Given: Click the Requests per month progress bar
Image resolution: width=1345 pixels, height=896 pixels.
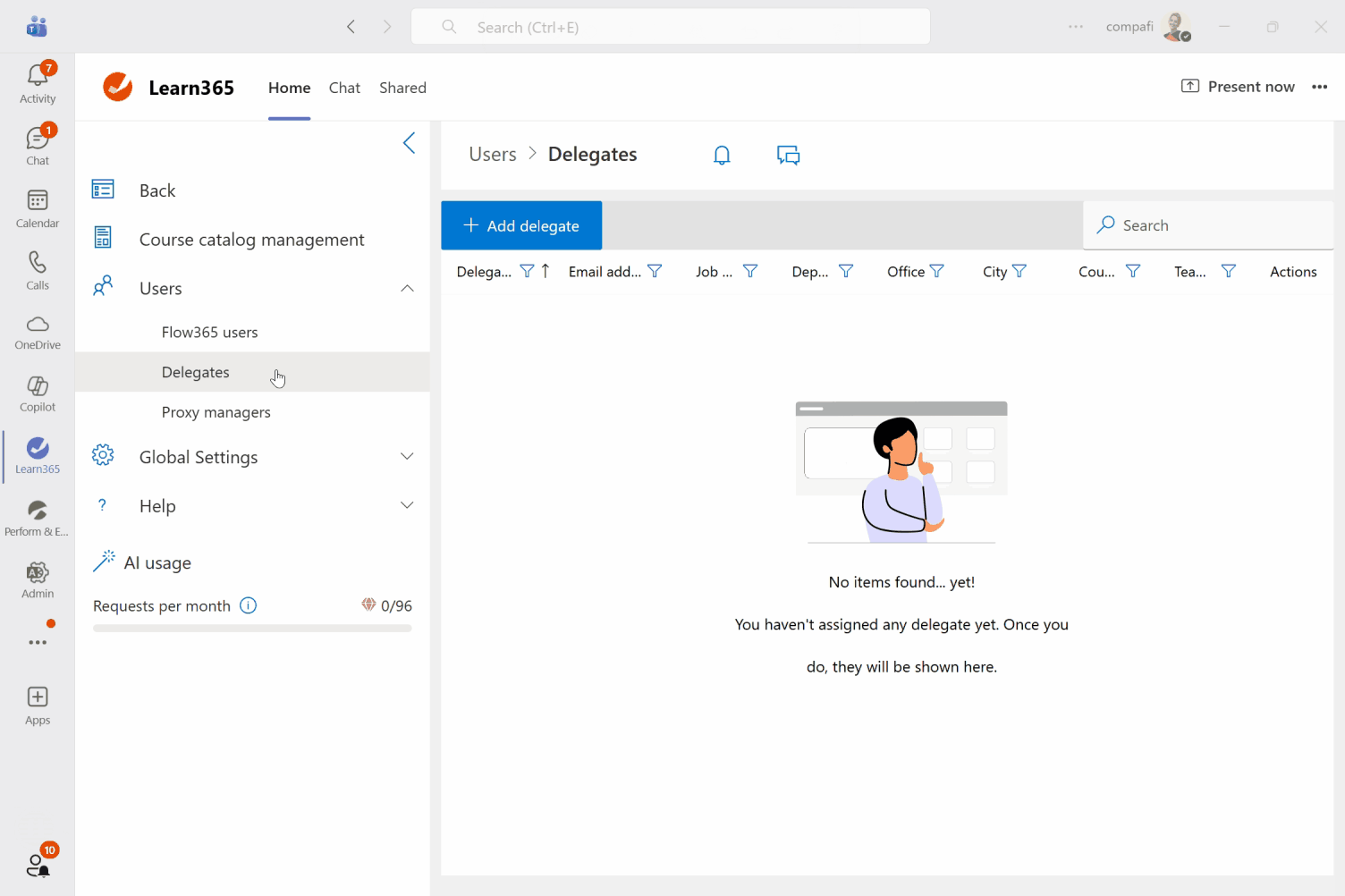Looking at the screenshot, I should pos(252,629).
